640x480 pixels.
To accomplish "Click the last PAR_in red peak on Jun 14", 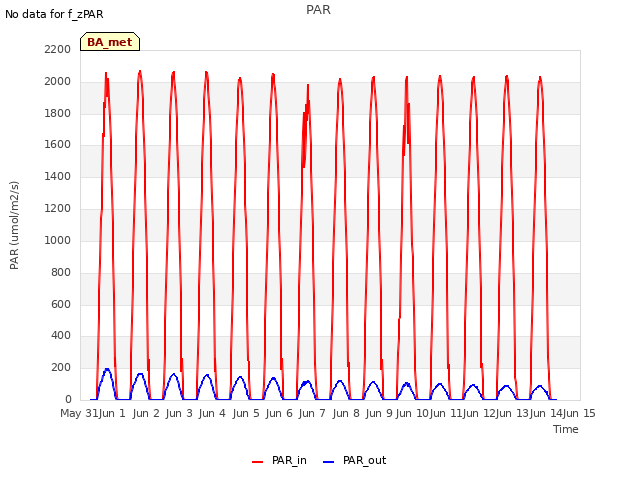I will [x=540, y=78].
